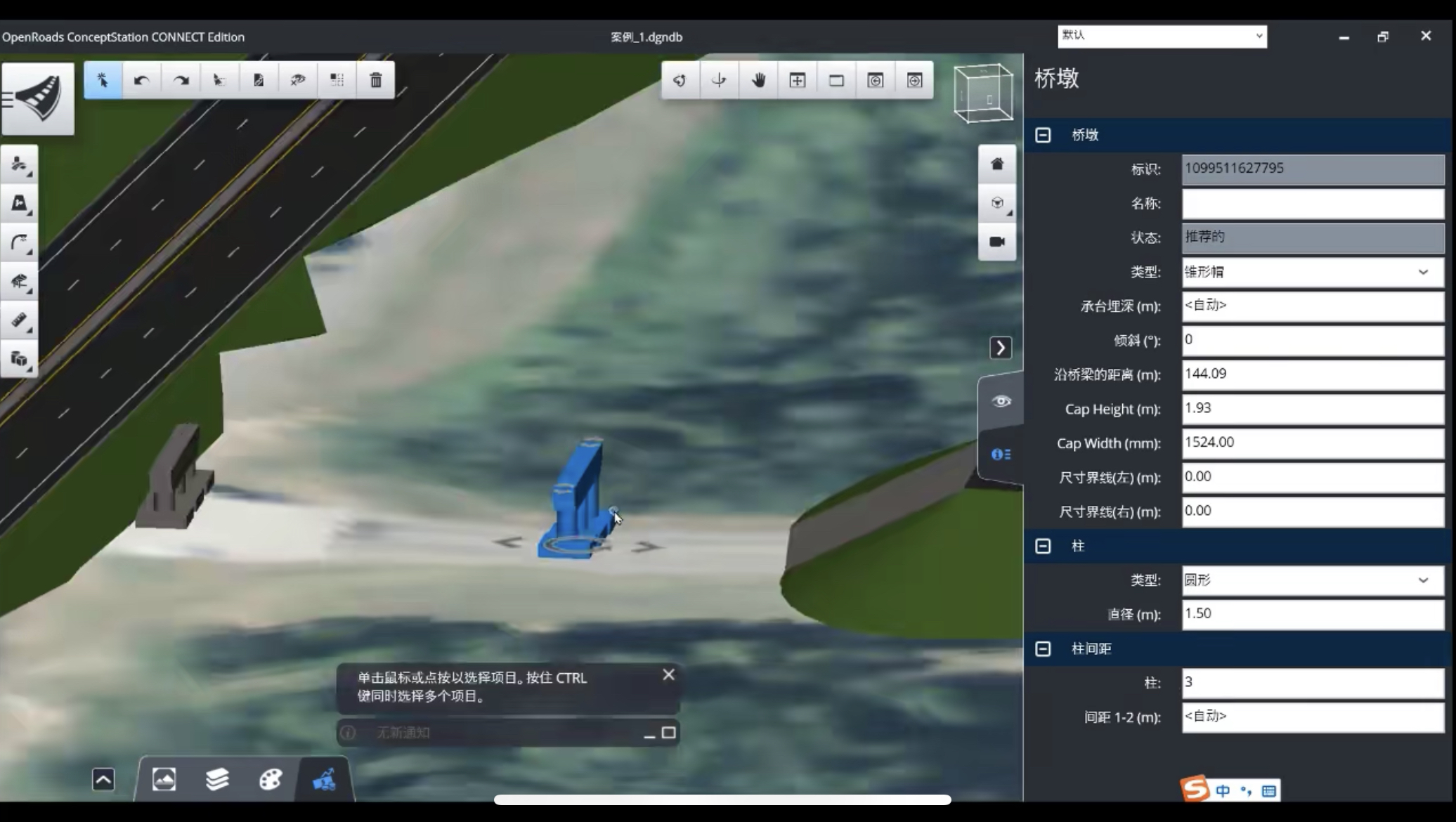Screen dimensions: 1456x822
Task: Select the ruler measurement tool in left sidebar
Action: 19,320
